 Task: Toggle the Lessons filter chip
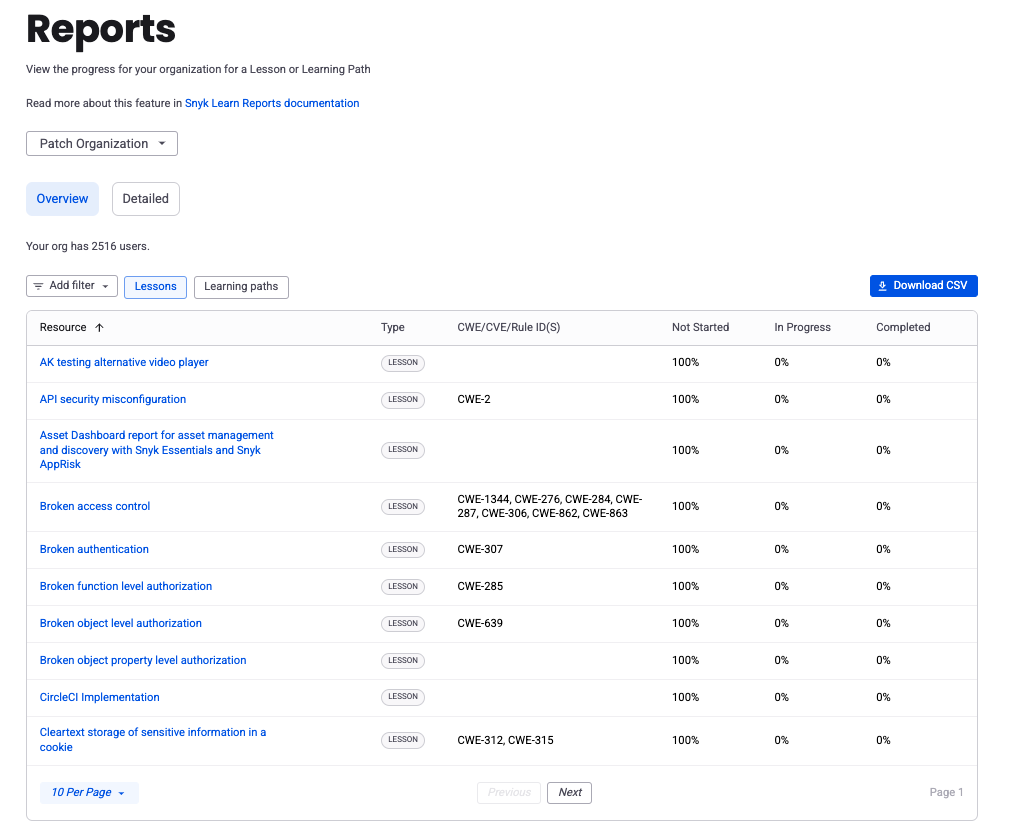[x=155, y=287]
